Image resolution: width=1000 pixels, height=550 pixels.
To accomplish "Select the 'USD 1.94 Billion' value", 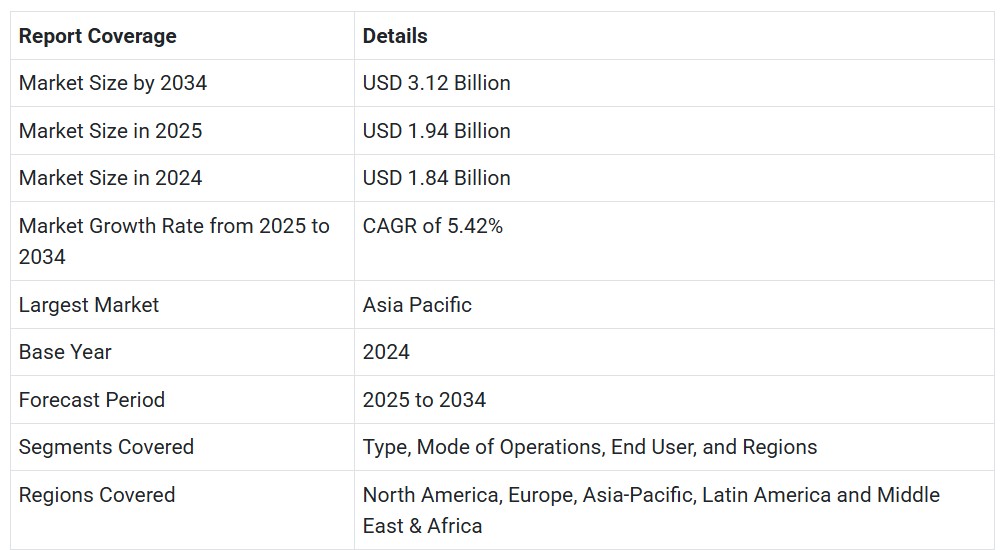I will [x=436, y=131].
